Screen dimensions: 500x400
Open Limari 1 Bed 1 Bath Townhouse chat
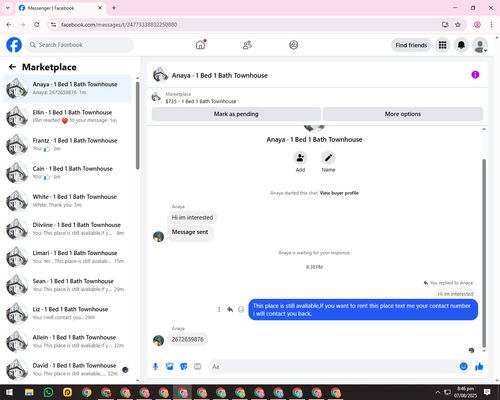coord(67,257)
